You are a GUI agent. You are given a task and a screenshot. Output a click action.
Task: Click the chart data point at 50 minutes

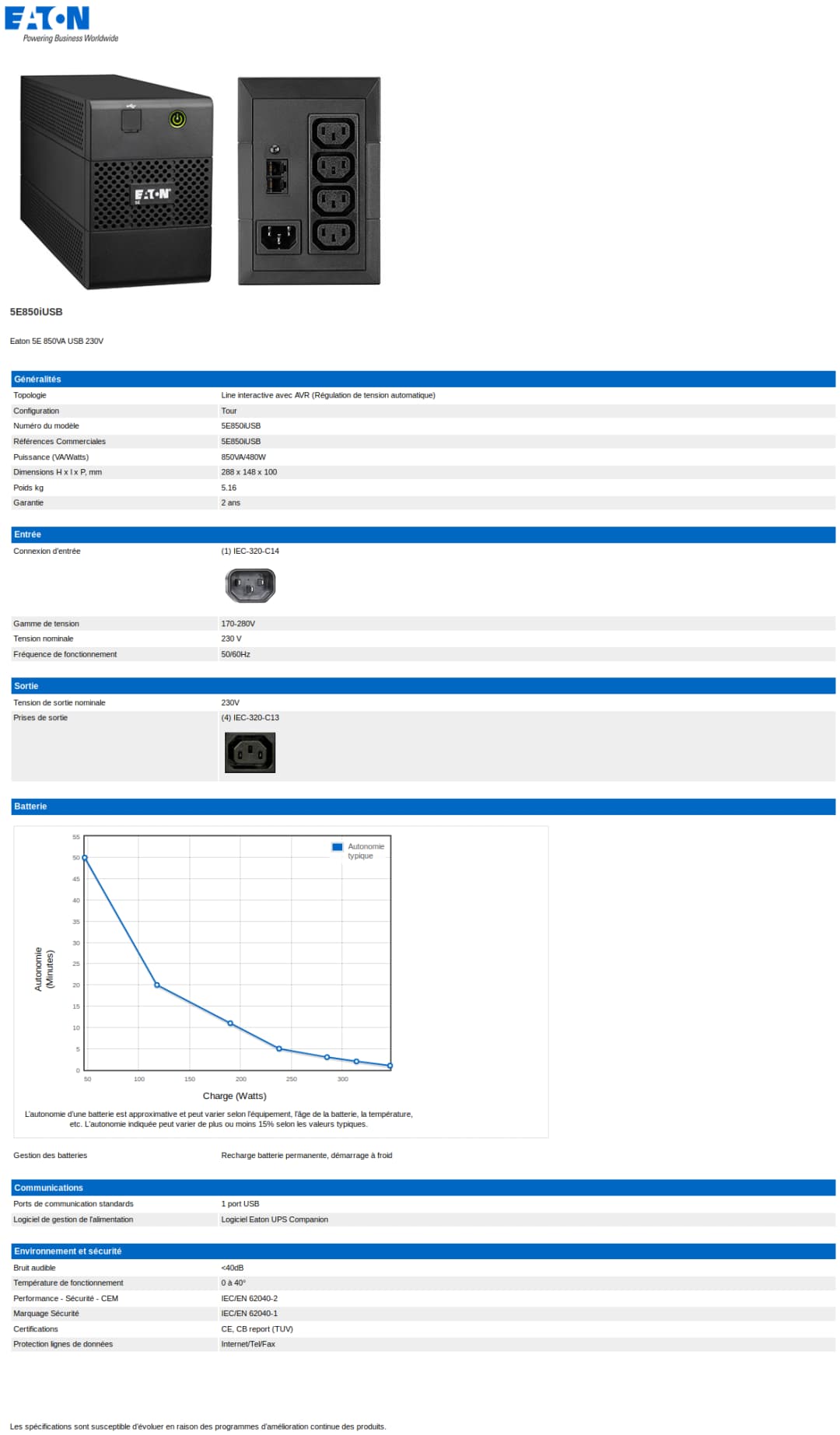point(85,858)
